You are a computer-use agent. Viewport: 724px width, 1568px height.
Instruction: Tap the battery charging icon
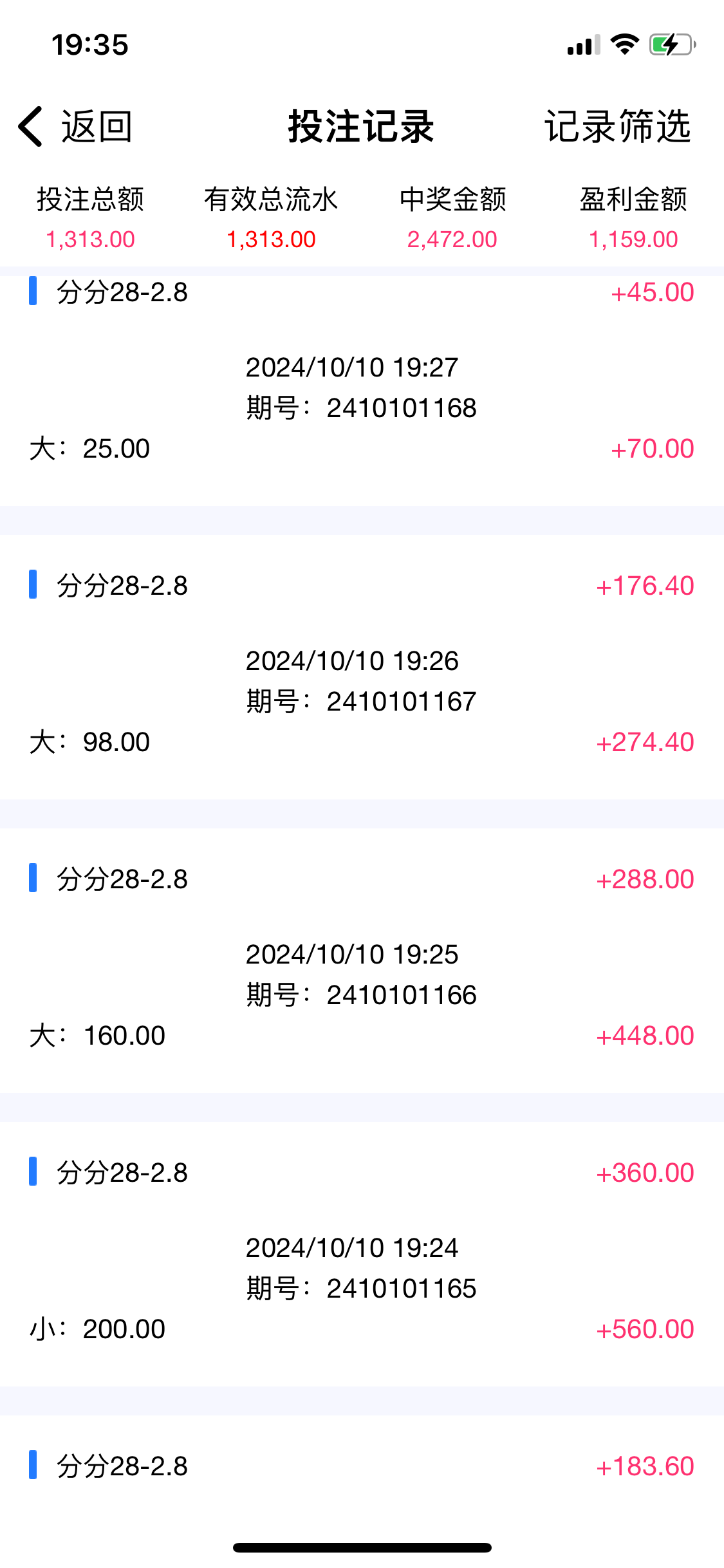click(672, 44)
